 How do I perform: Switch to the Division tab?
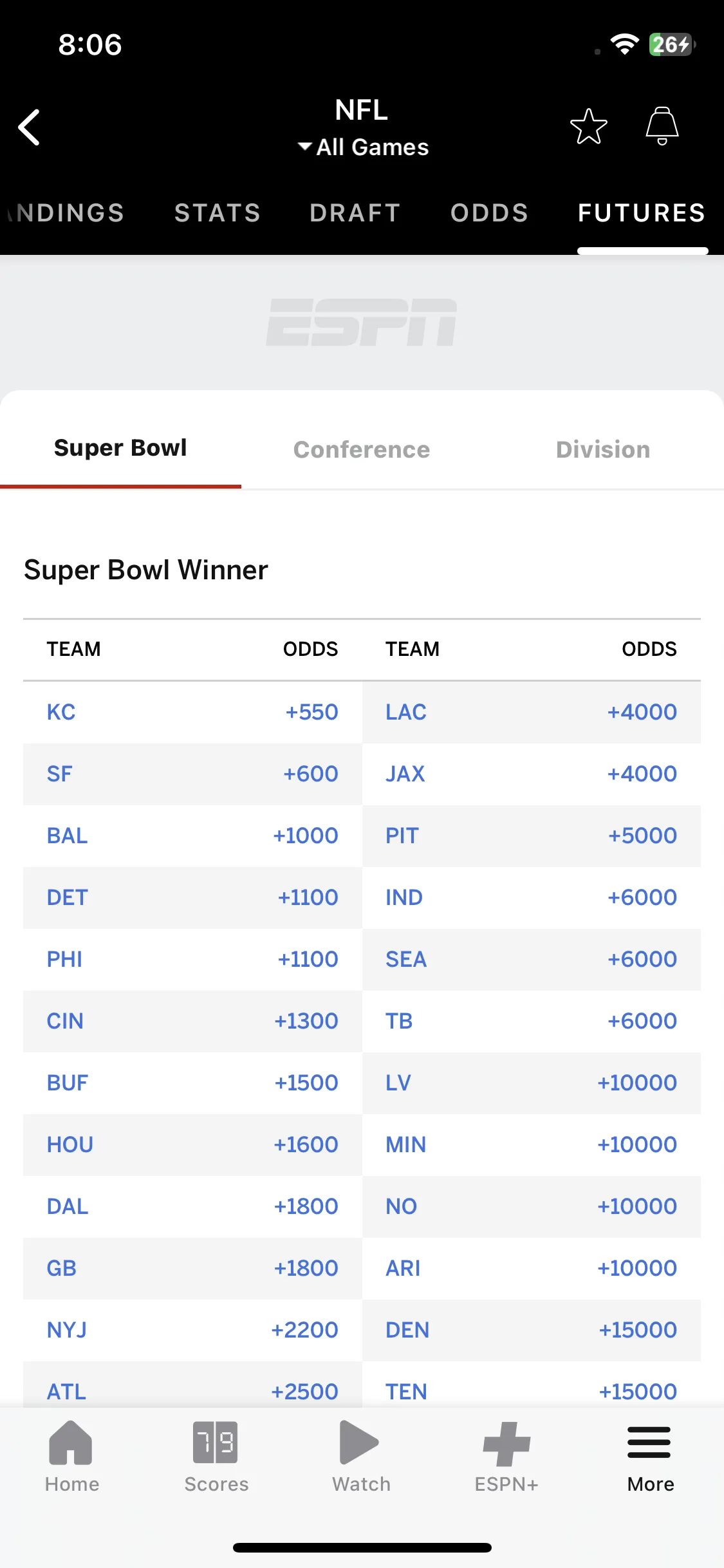point(603,449)
